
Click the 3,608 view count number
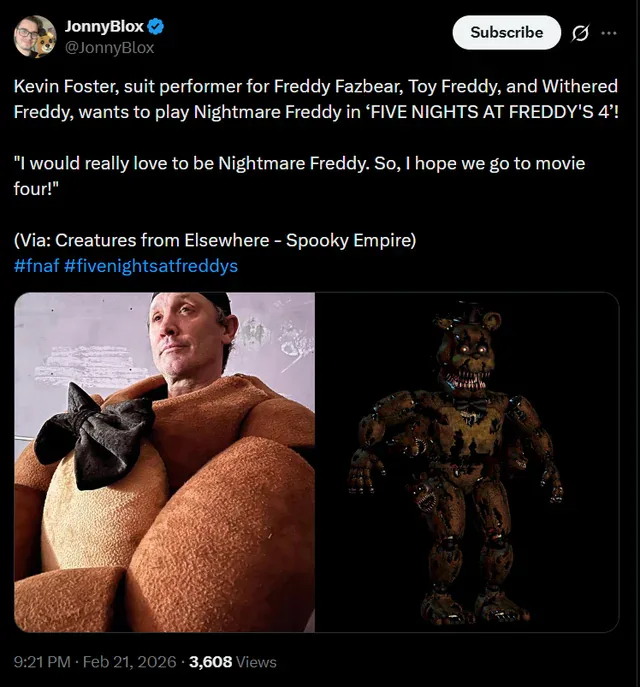pos(211,662)
